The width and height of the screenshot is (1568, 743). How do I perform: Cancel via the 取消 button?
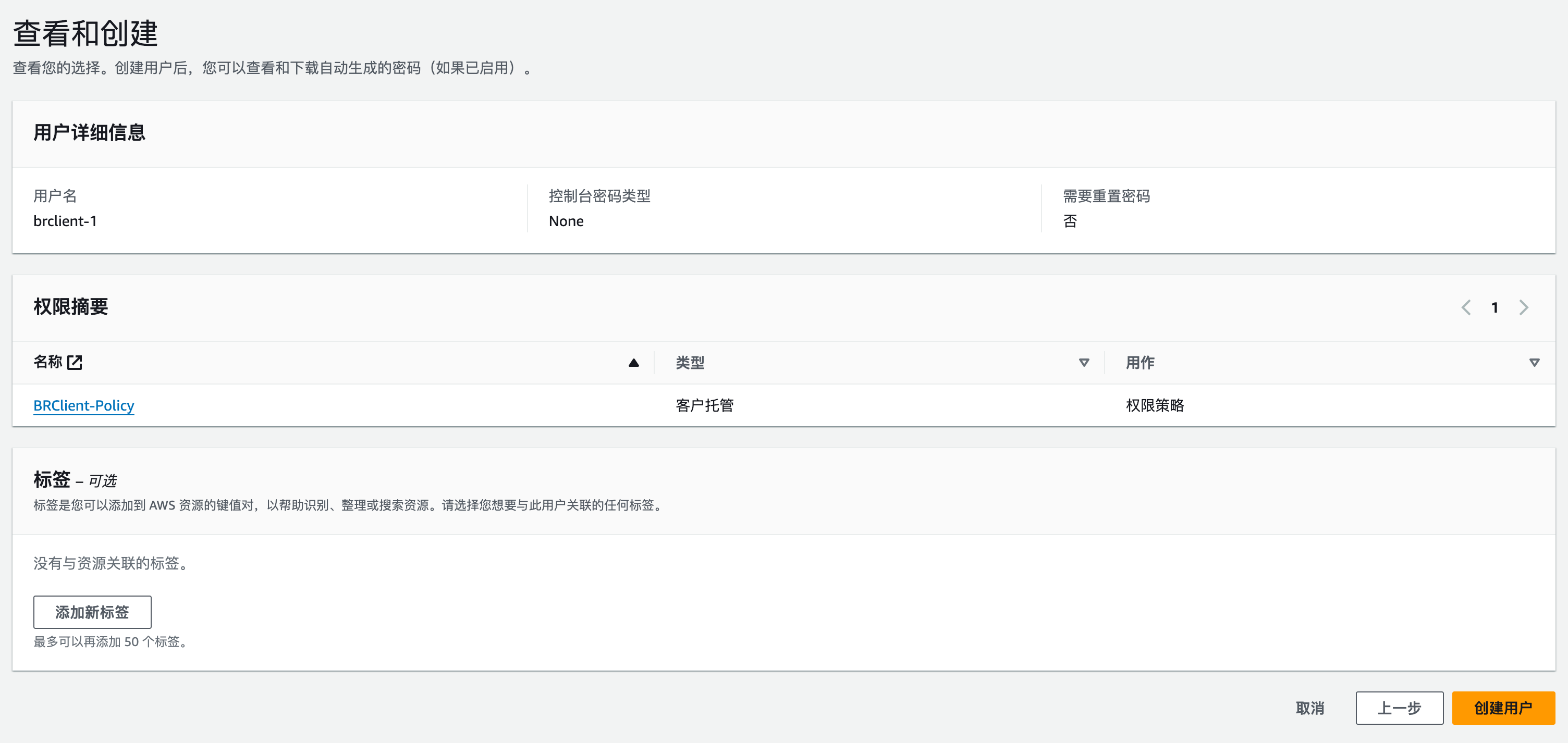click(x=1310, y=708)
